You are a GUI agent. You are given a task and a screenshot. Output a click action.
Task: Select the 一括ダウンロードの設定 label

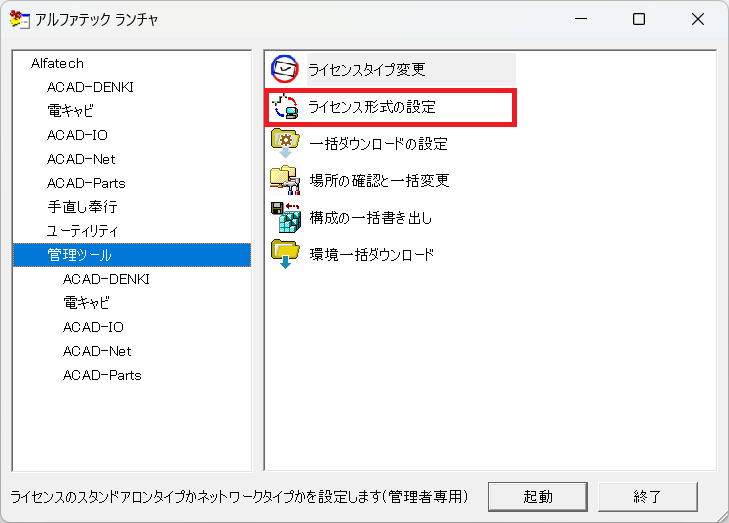pyautogui.click(x=378, y=144)
